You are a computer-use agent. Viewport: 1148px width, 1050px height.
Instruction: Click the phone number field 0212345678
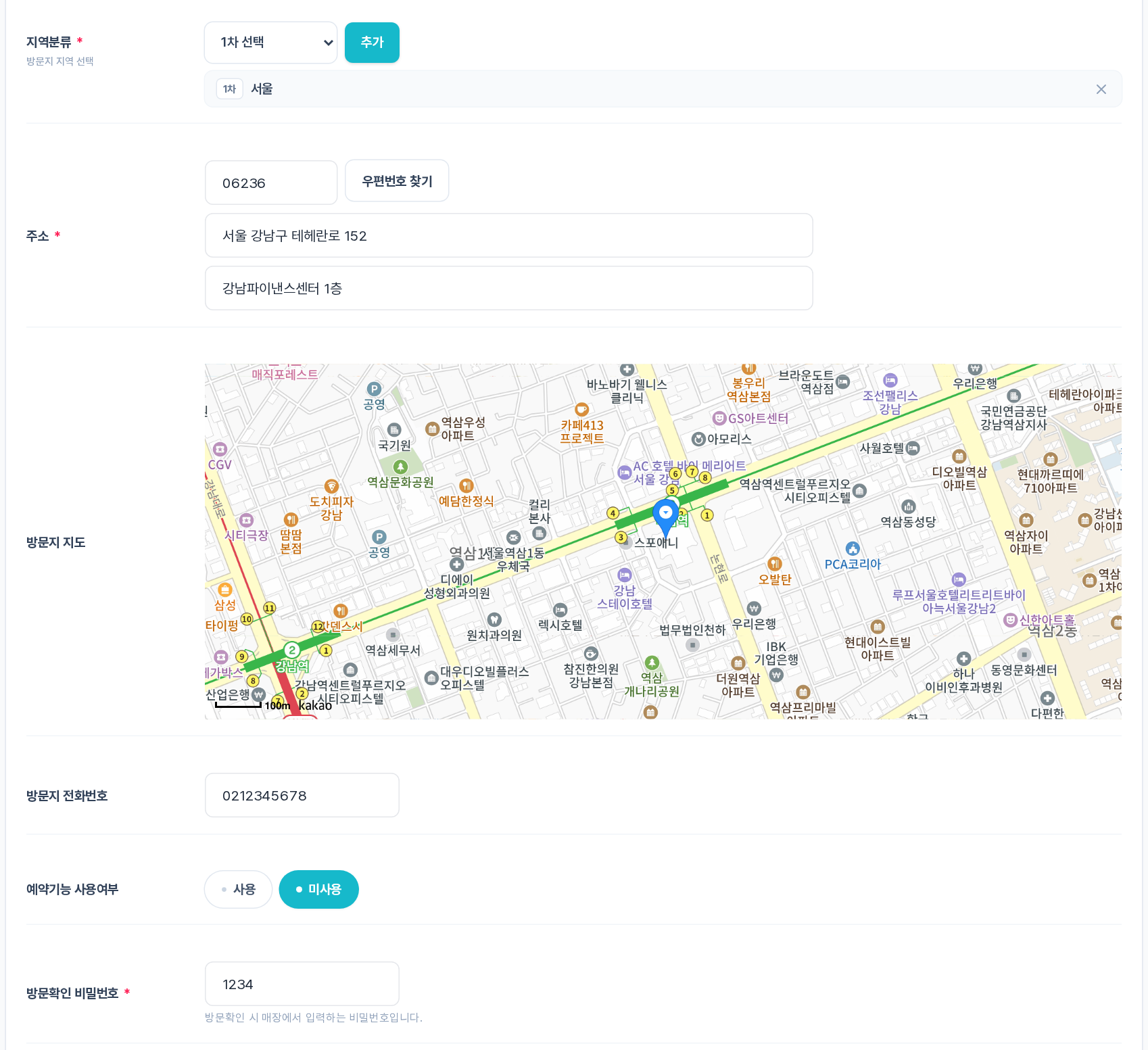(x=302, y=795)
